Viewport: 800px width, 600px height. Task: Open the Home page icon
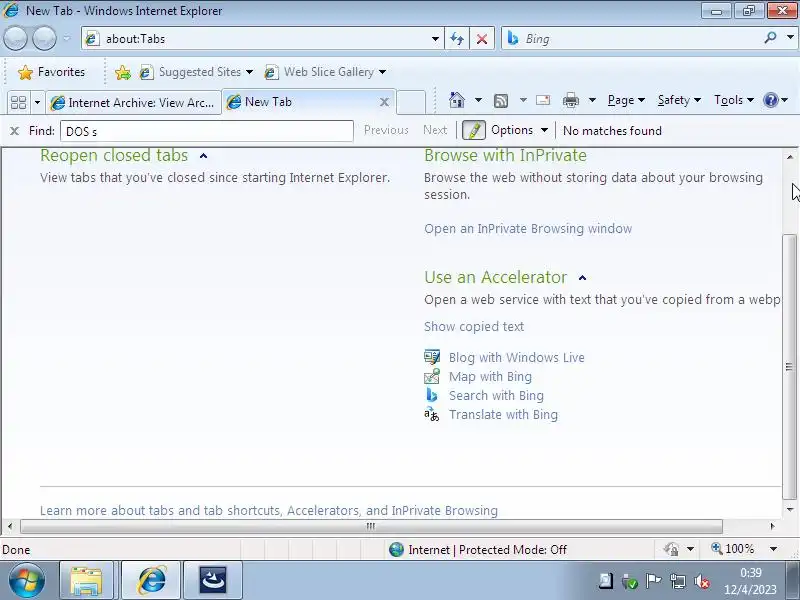coord(457,100)
